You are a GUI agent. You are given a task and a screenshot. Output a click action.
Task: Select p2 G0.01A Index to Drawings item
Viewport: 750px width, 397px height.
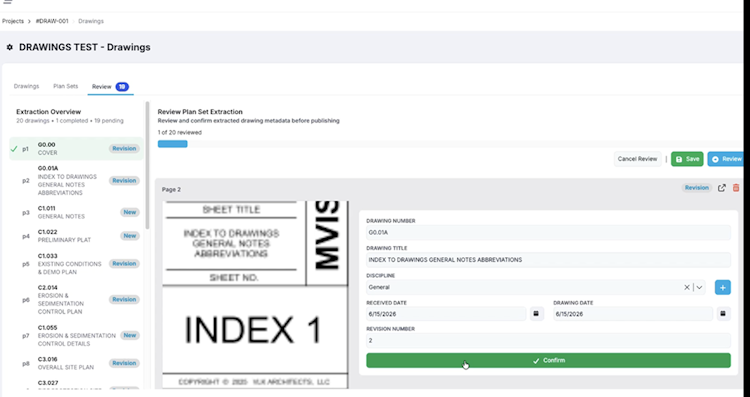pyautogui.click(x=76, y=180)
